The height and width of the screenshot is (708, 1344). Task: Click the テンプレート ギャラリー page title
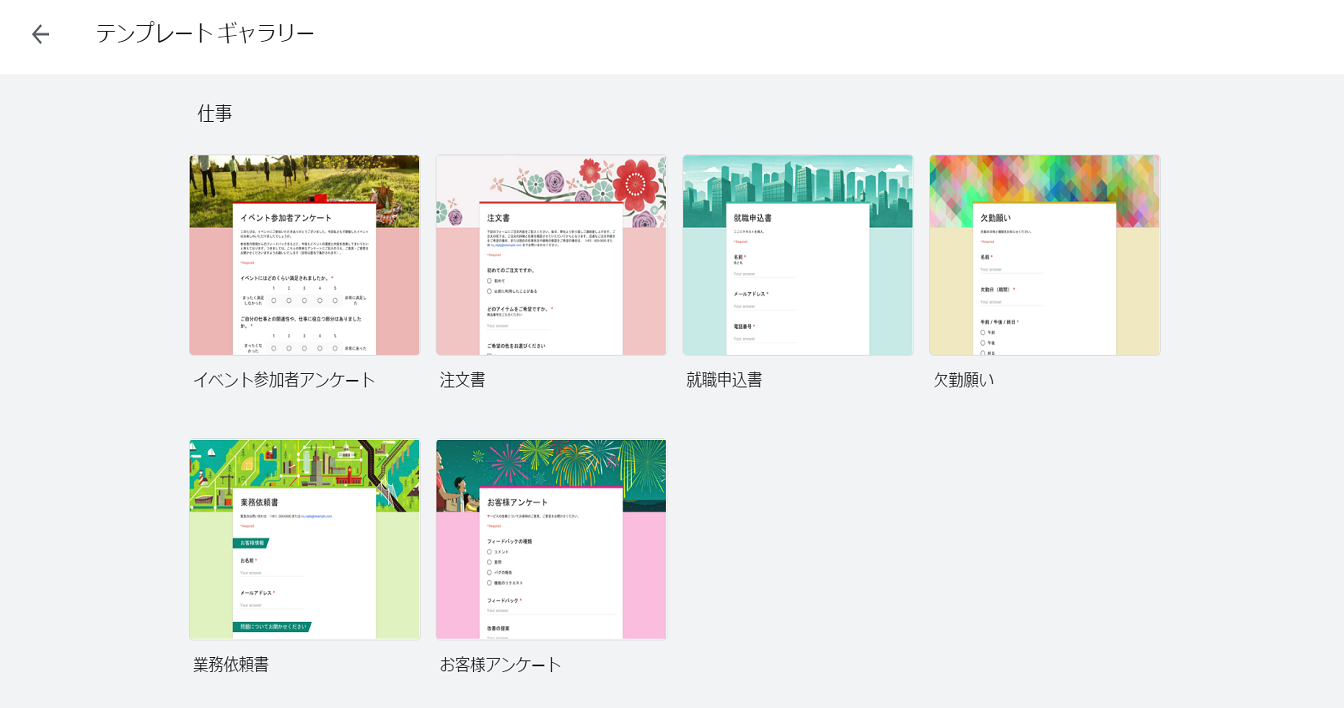(x=205, y=34)
